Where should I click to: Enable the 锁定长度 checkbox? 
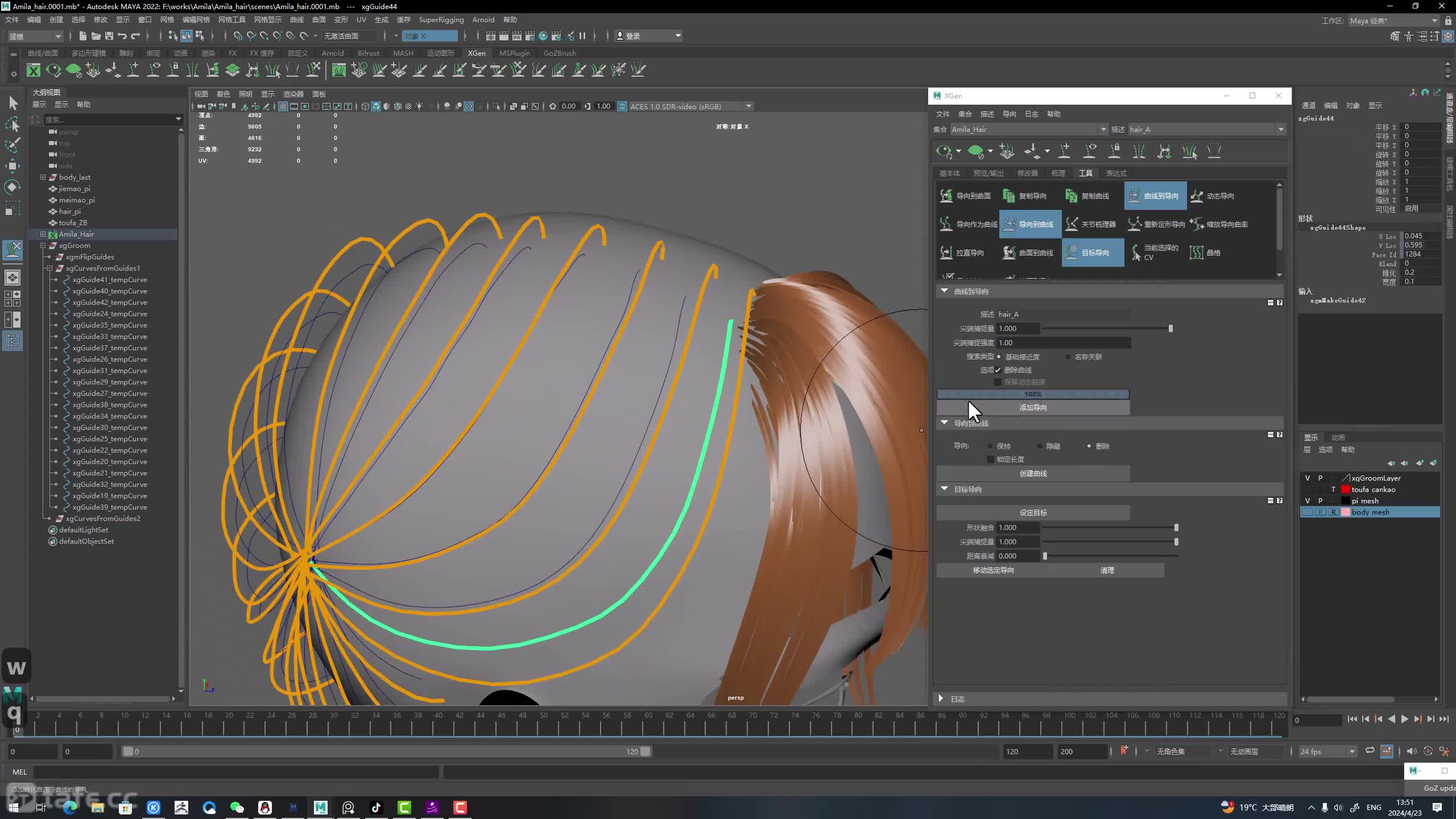click(990, 459)
